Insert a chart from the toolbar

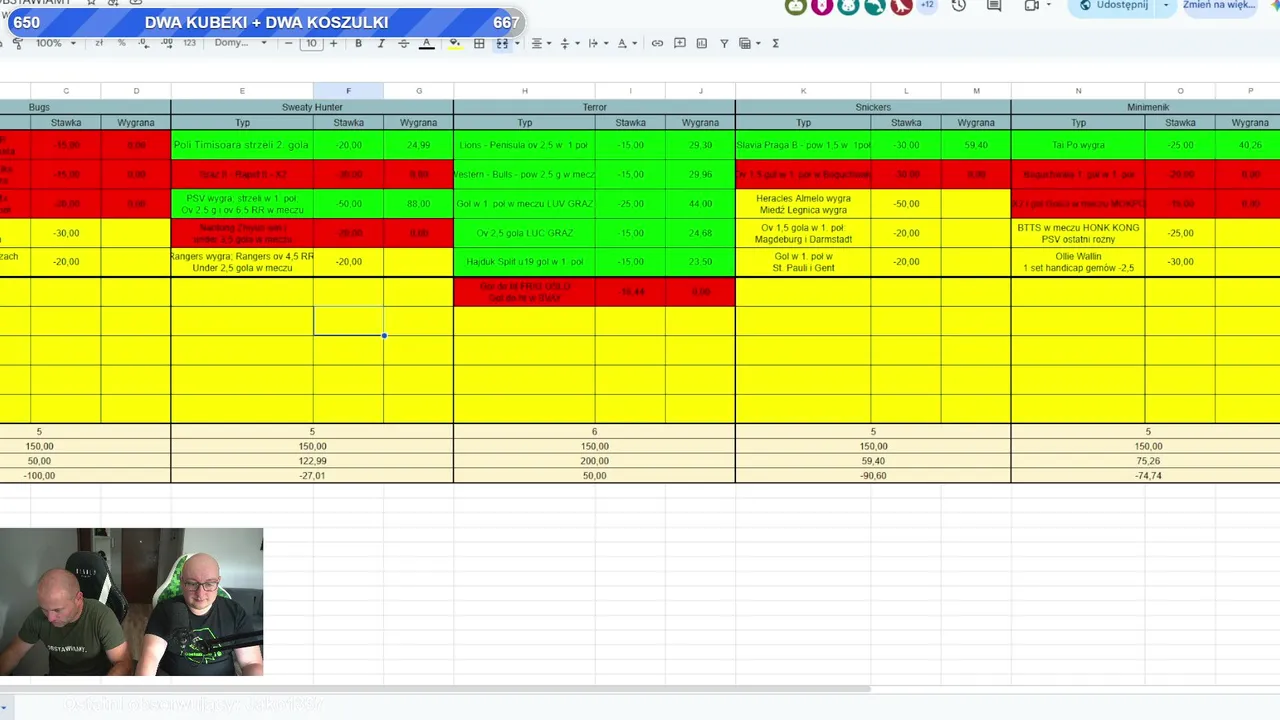coord(702,43)
